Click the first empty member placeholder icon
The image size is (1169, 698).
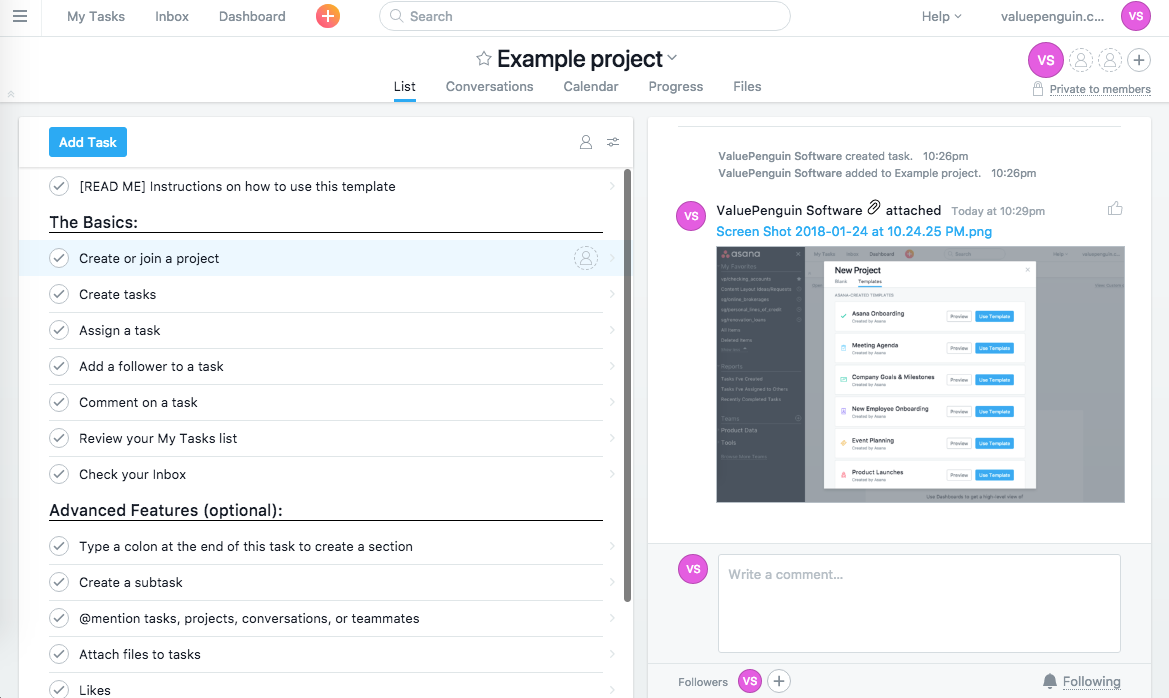coord(1081,60)
